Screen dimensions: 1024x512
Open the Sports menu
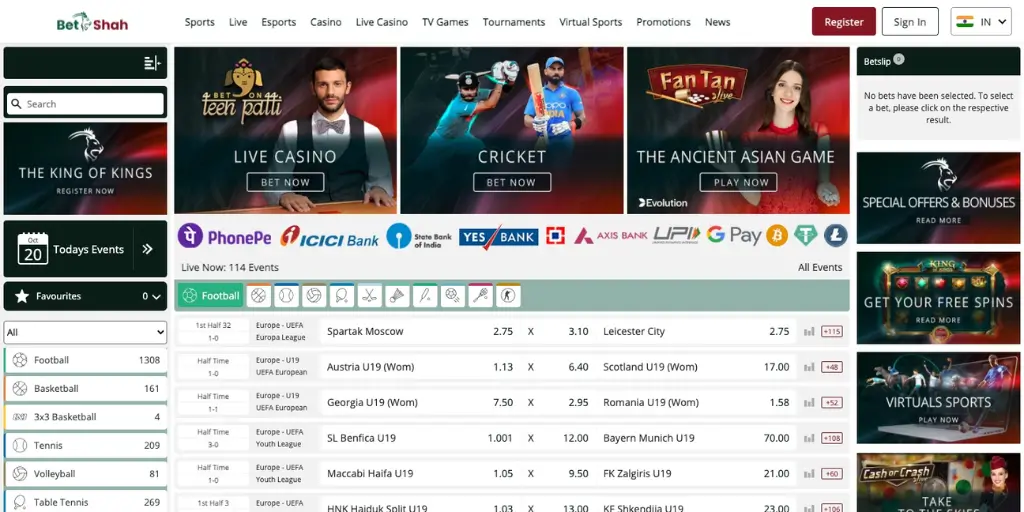[199, 22]
